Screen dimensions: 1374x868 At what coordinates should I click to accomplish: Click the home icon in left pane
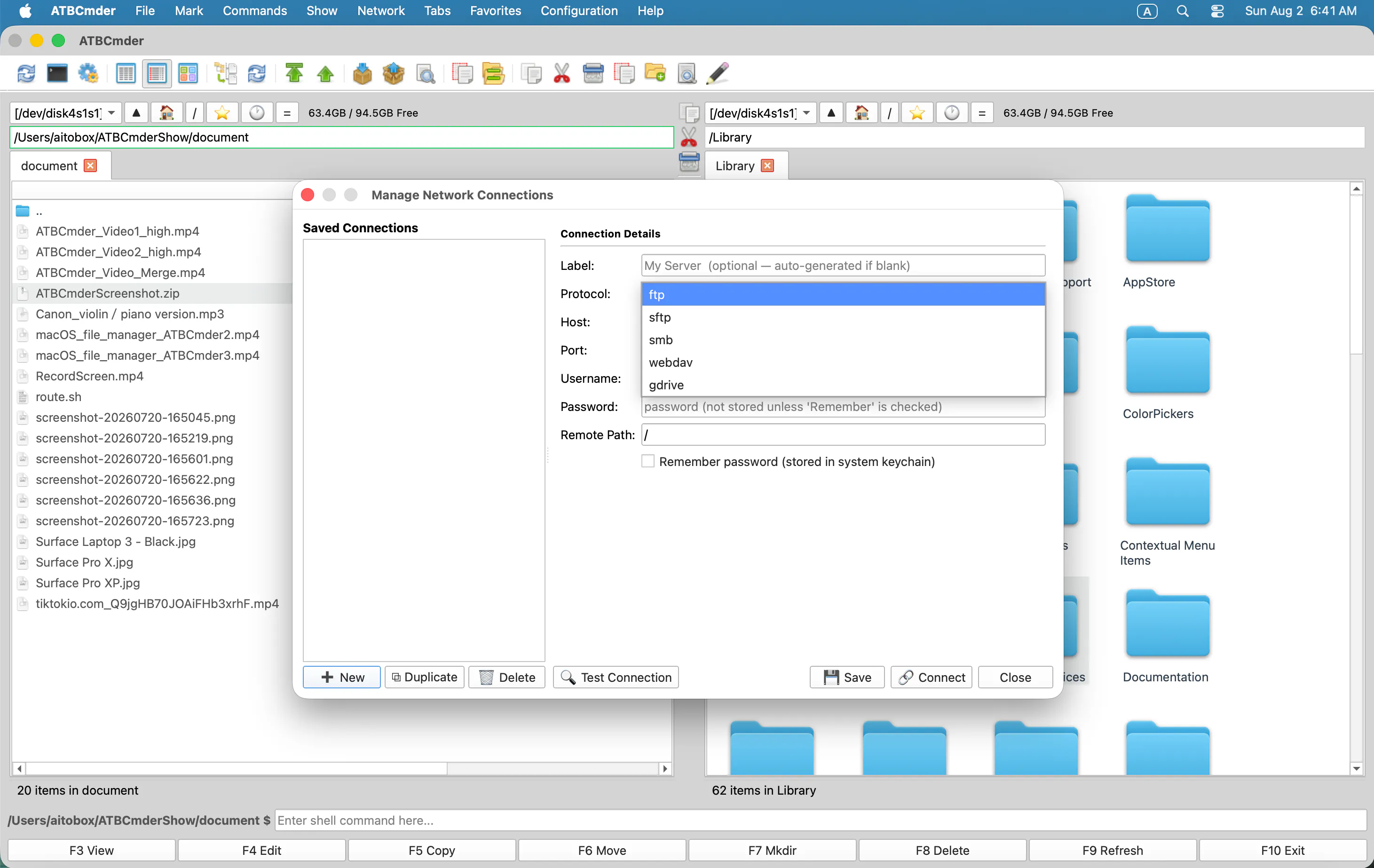coord(166,113)
